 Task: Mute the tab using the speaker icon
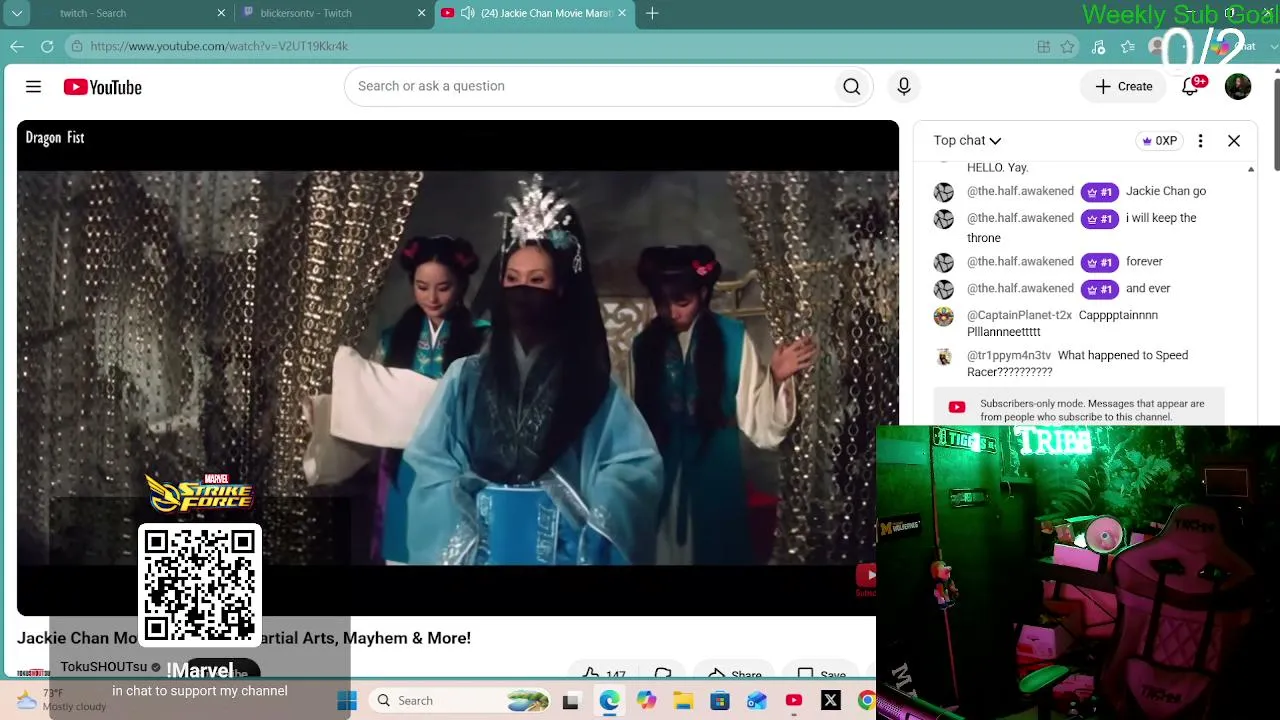click(467, 13)
